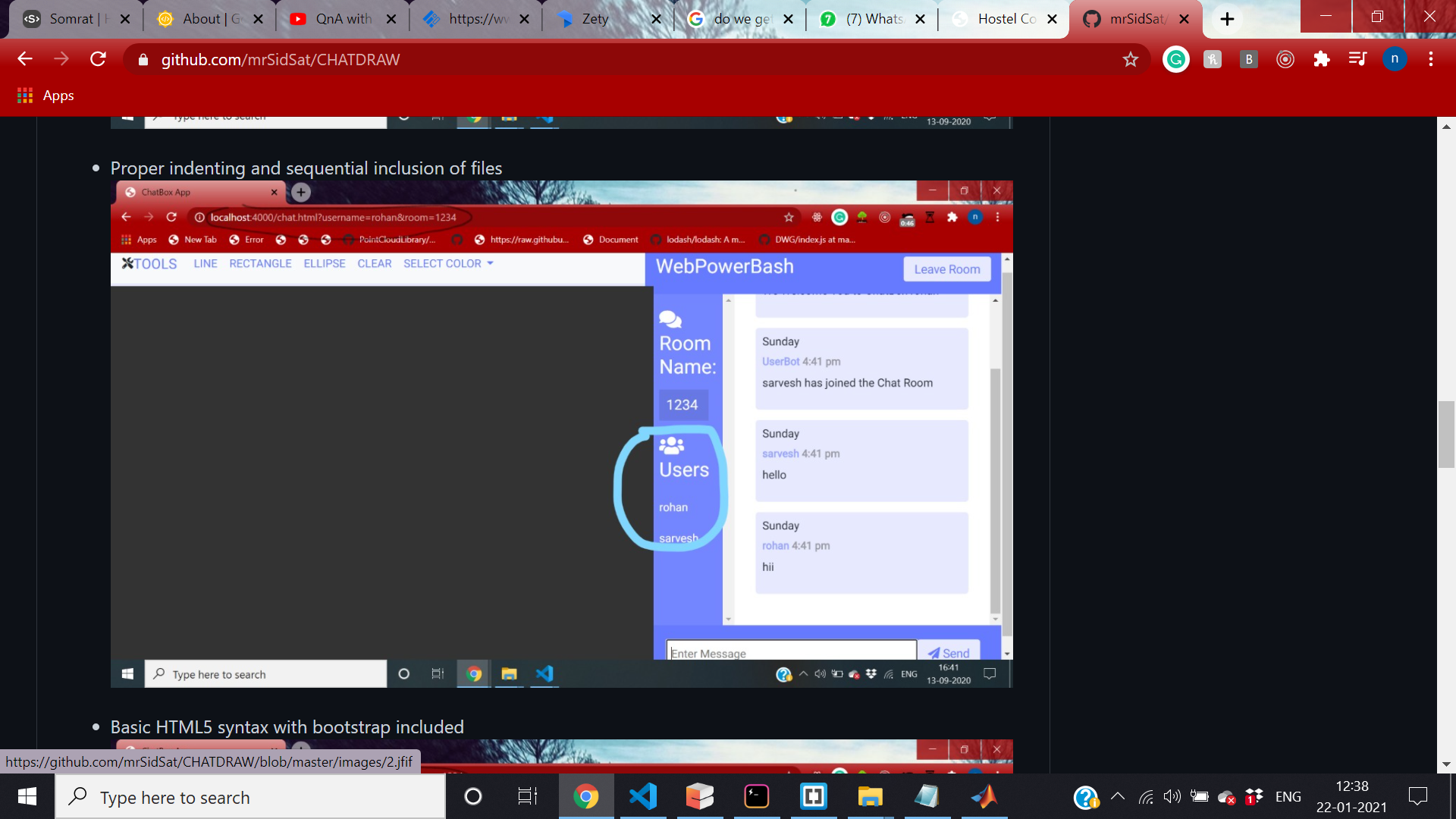This screenshot has height=819, width=1456.
Task: Open the Extensions puzzle icon
Action: tap(1322, 59)
